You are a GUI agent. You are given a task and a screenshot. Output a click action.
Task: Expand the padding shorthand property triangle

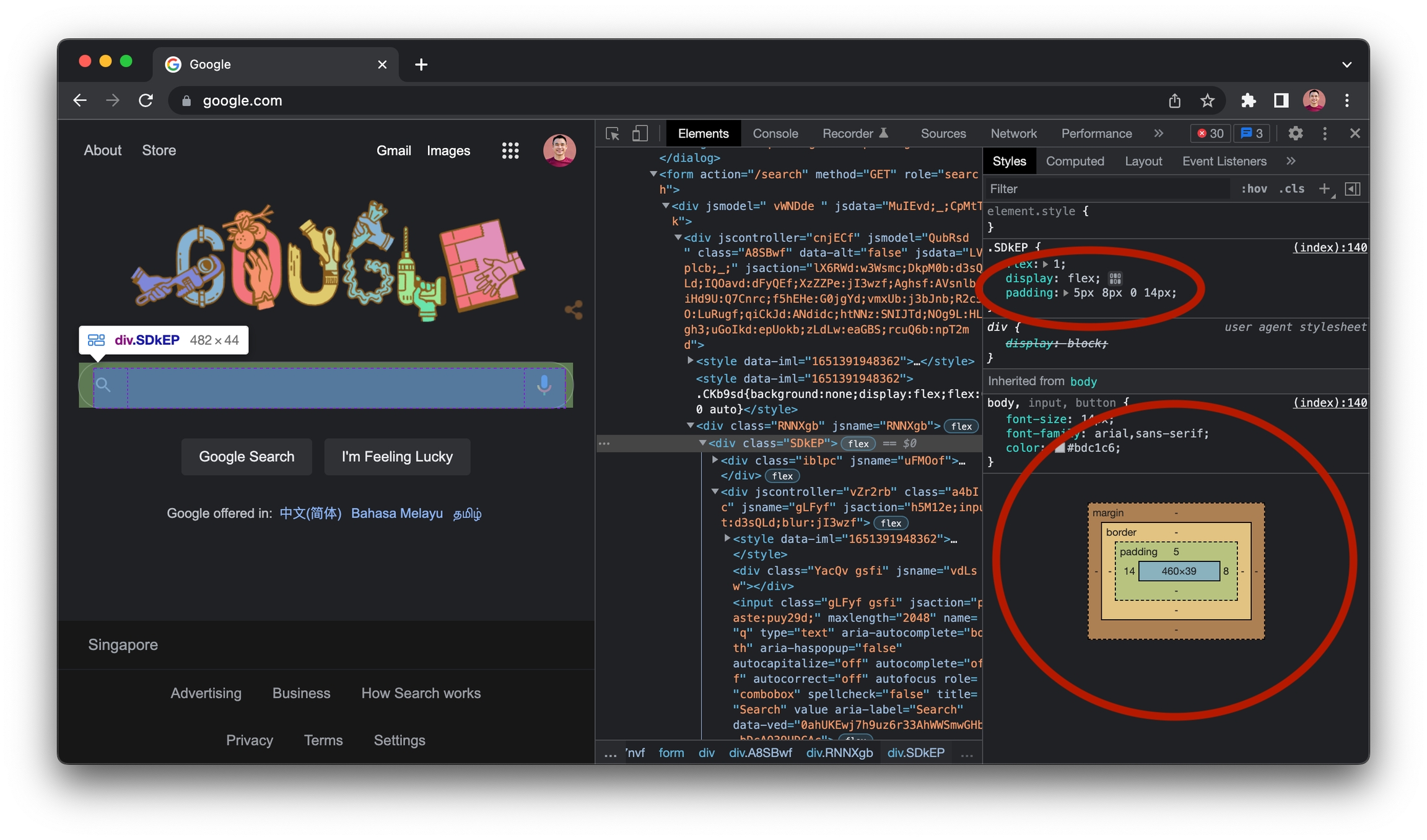1066,293
